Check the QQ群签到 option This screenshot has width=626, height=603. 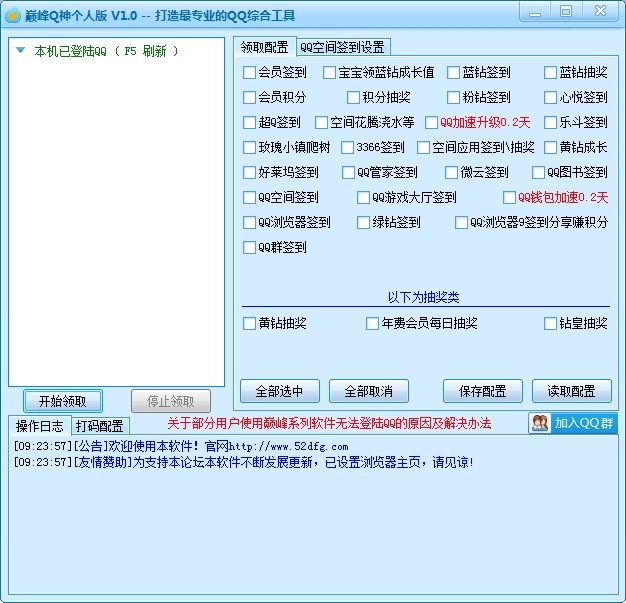pyautogui.click(x=250, y=248)
